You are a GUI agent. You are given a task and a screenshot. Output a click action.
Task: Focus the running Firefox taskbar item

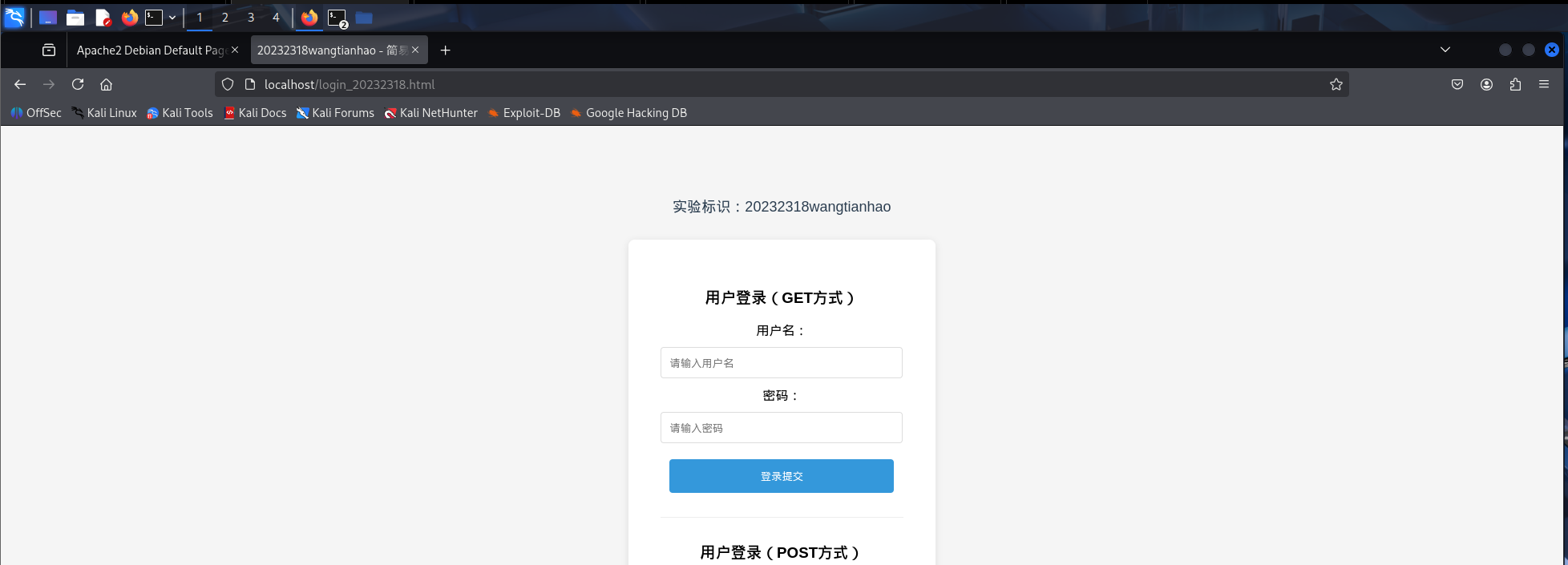point(309,17)
